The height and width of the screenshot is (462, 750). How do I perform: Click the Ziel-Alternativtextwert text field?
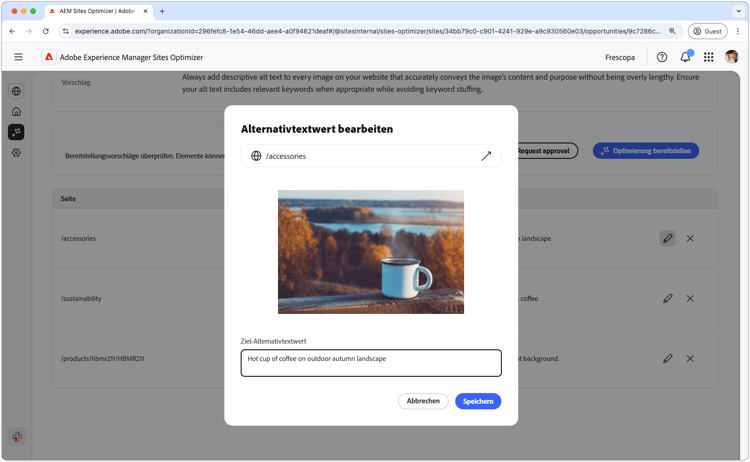(371, 363)
